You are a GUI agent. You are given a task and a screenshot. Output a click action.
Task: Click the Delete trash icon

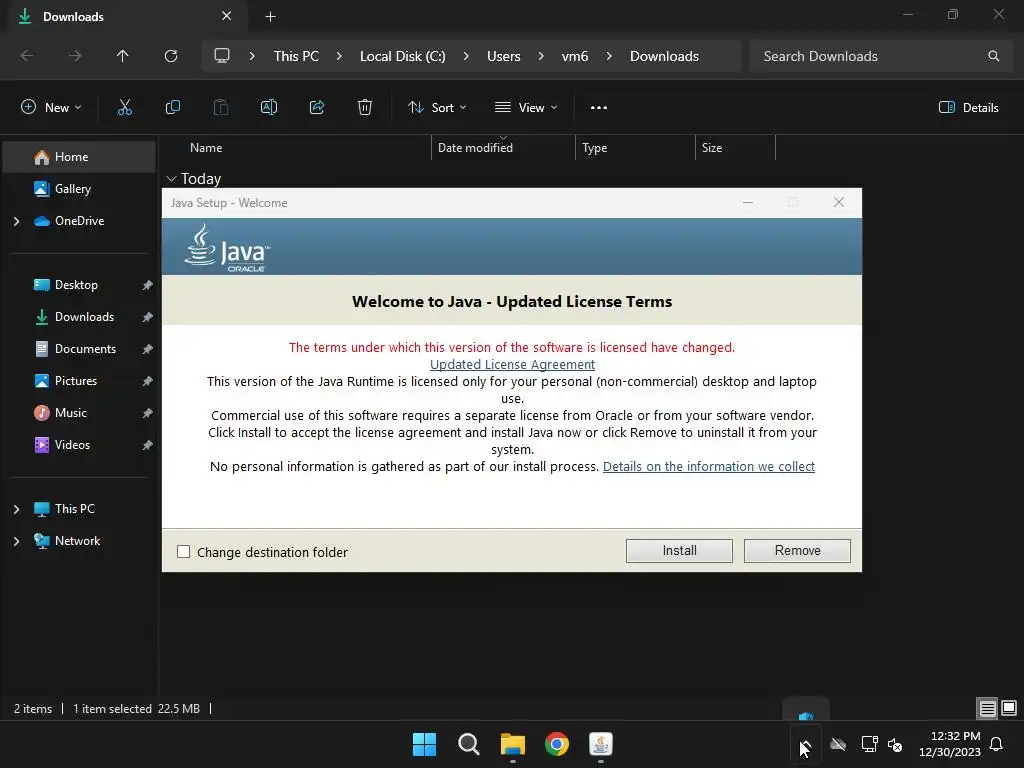[x=365, y=108]
